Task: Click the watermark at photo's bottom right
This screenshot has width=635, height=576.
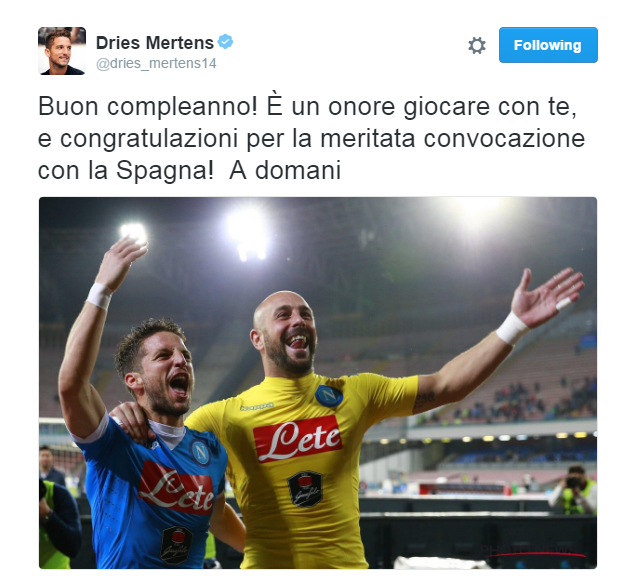Action: coord(534,551)
